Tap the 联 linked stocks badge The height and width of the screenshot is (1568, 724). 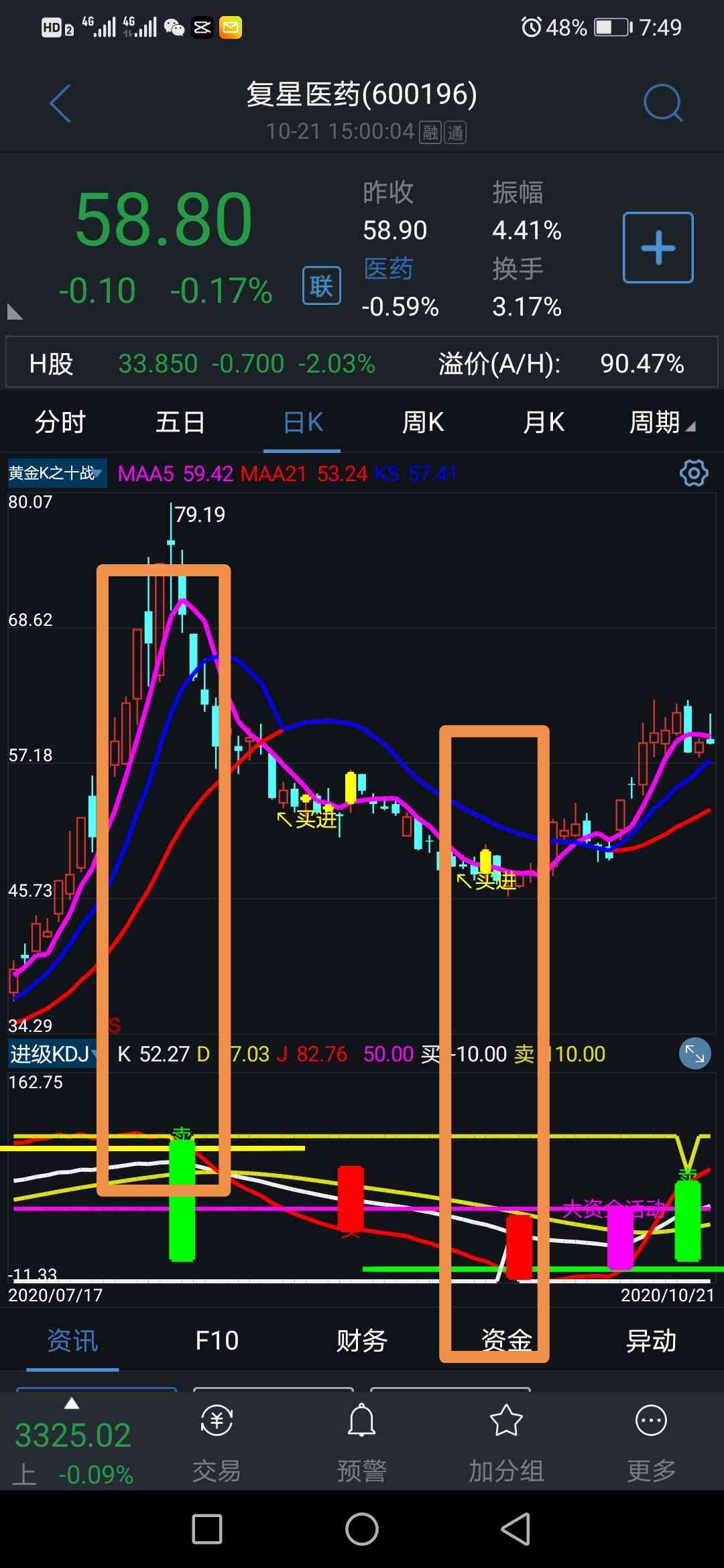coord(321,285)
